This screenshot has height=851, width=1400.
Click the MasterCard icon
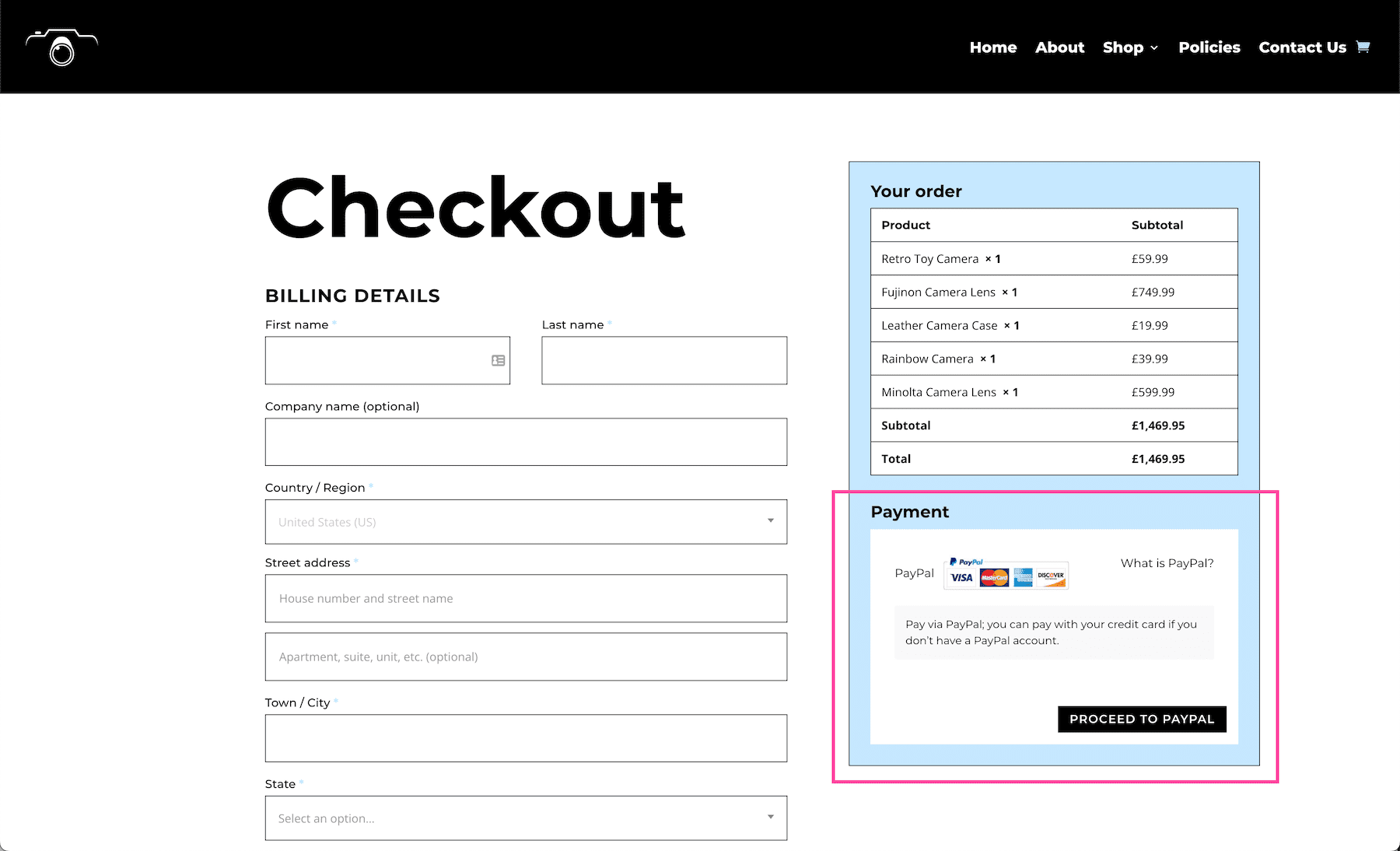click(x=992, y=578)
